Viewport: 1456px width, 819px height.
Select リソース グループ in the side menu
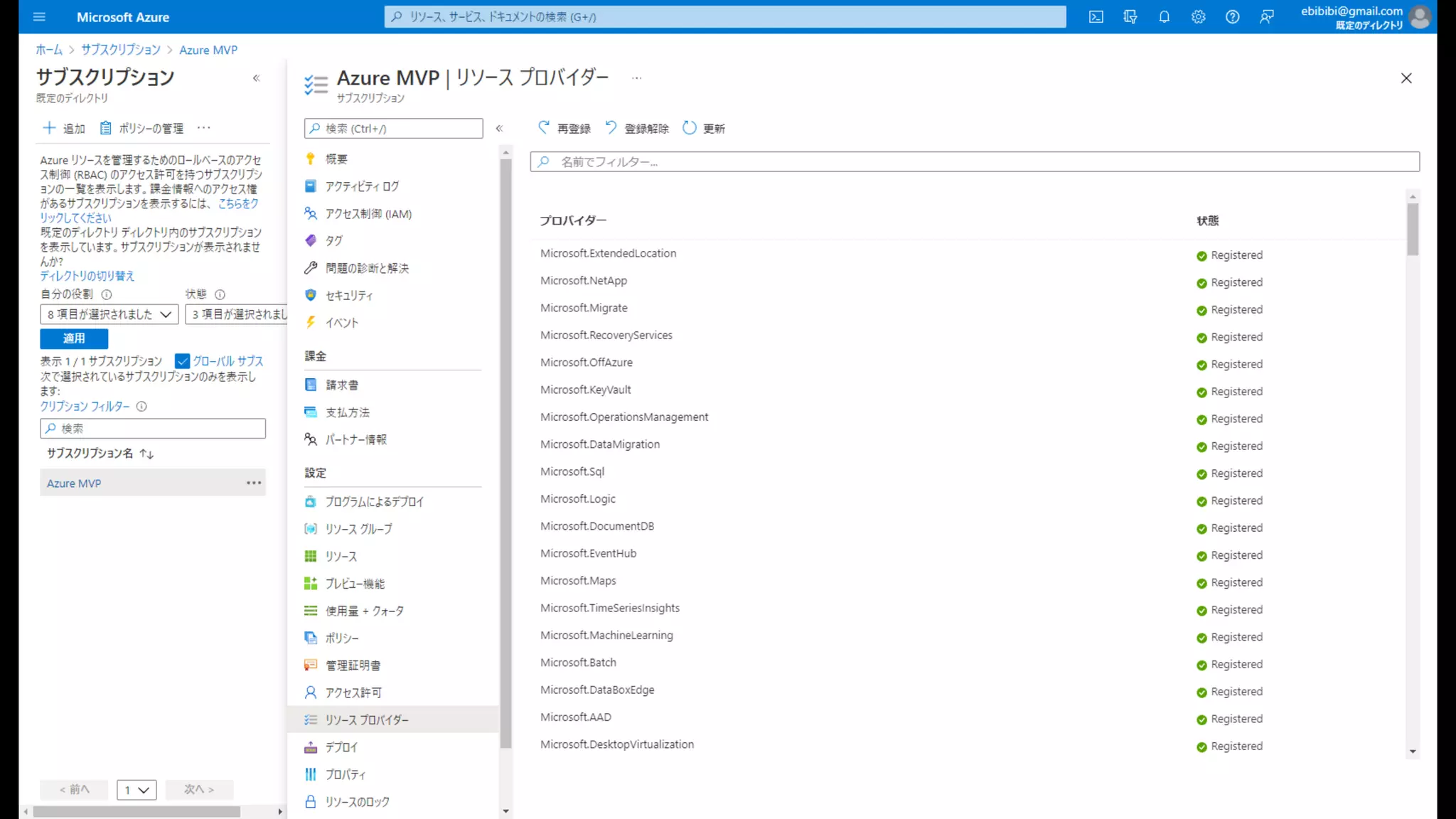[x=358, y=529]
